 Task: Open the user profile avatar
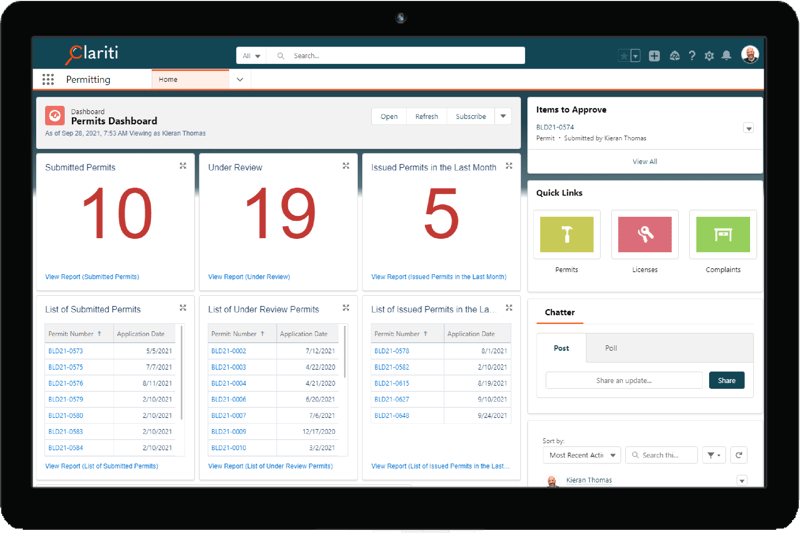pos(749,55)
